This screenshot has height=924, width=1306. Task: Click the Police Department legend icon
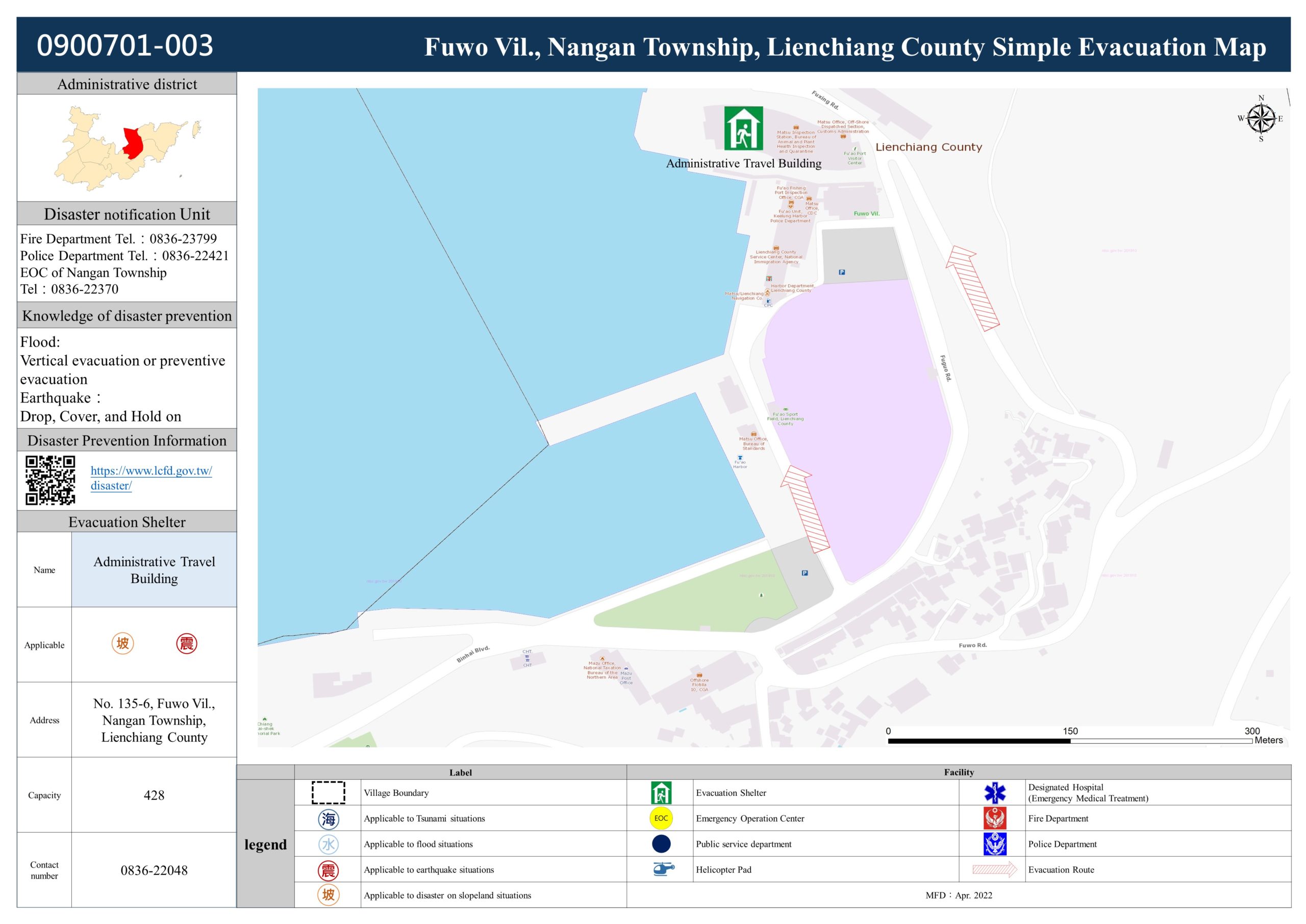tap(995, 844)
